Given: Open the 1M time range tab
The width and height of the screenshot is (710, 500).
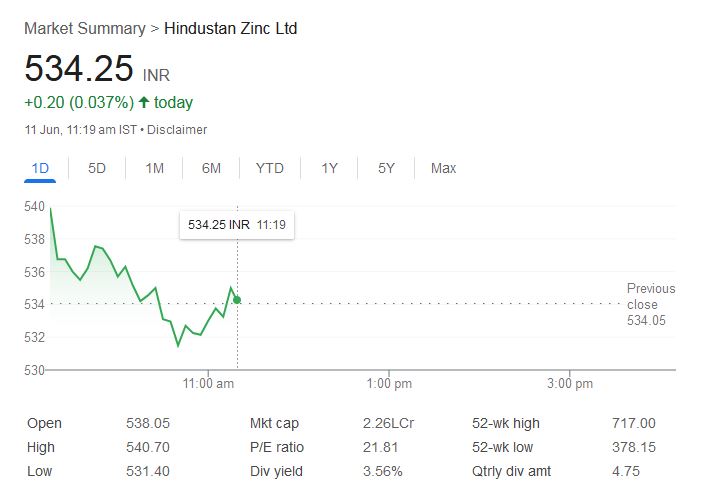Looking at the screenshot, I should (x=154, y=168).
